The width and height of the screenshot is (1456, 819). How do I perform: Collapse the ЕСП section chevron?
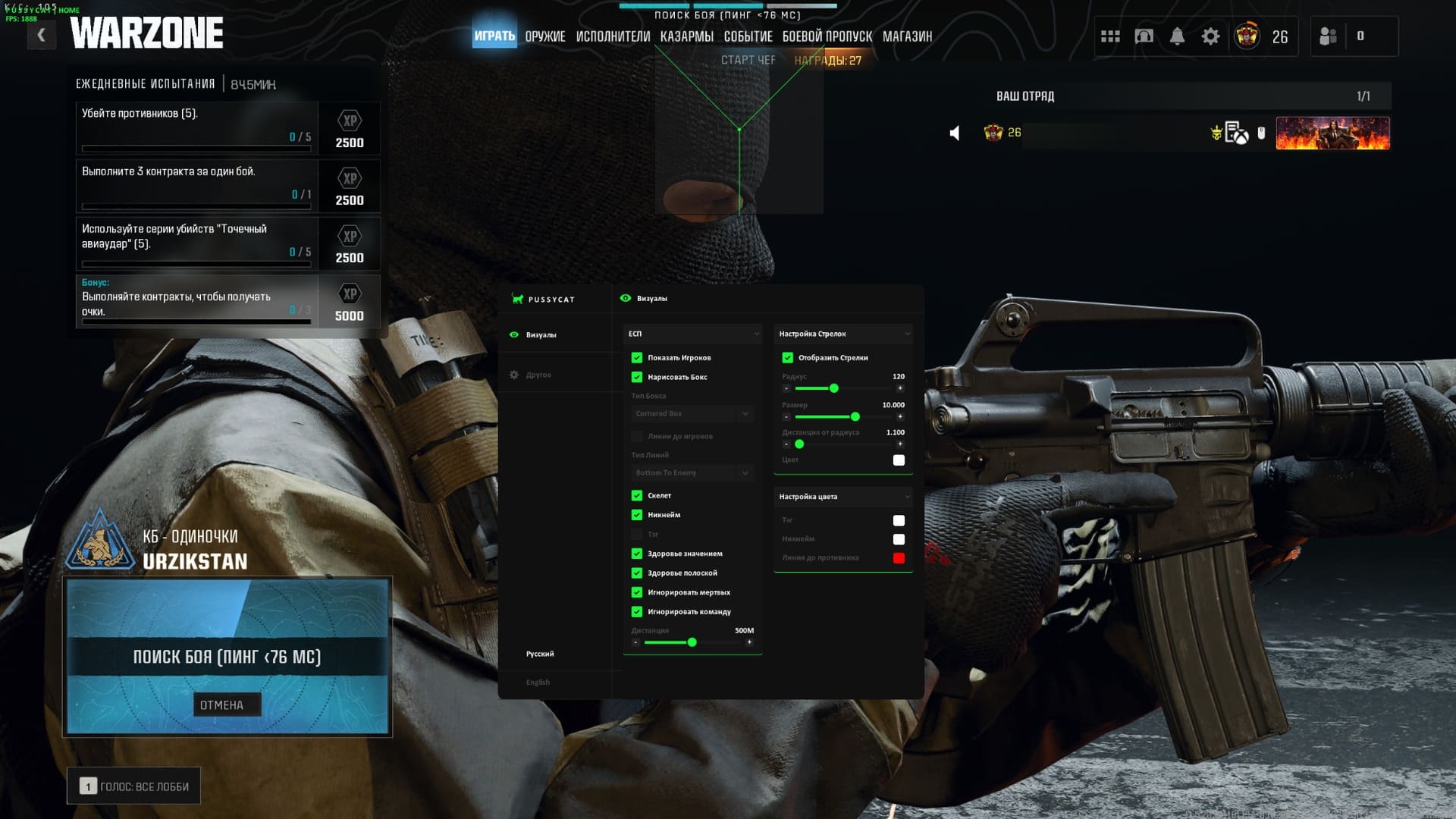[x=756, y=334]
